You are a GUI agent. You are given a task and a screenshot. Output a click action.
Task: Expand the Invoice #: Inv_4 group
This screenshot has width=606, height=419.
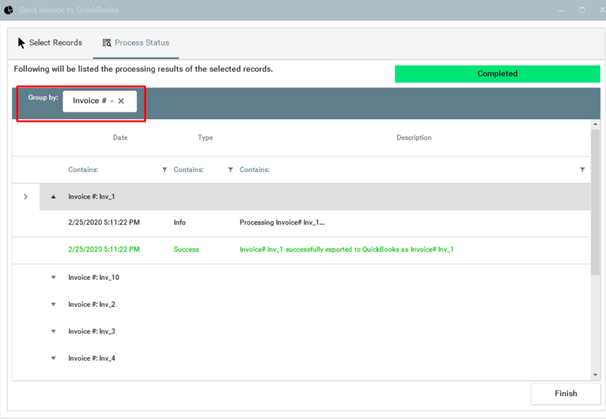[53, 357]
